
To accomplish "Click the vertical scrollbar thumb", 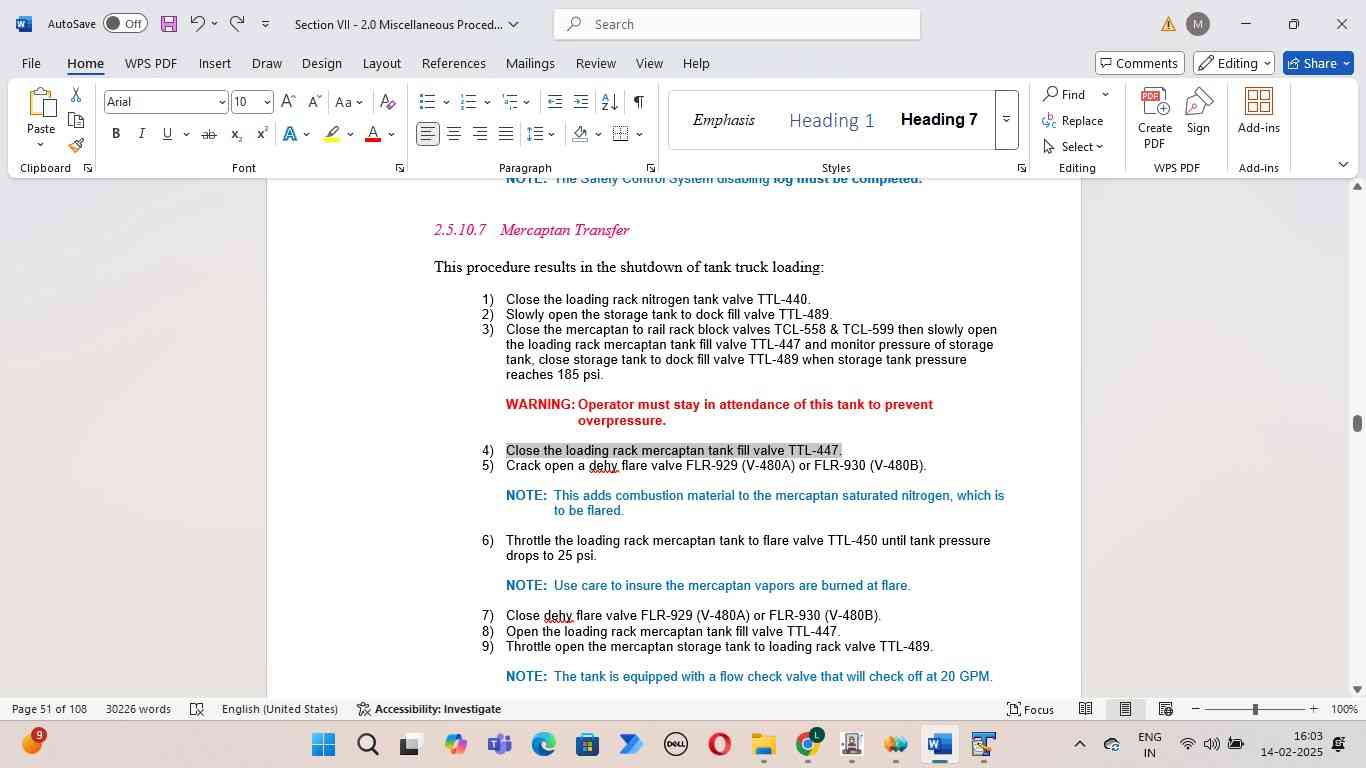I will tap(1357, 423).
